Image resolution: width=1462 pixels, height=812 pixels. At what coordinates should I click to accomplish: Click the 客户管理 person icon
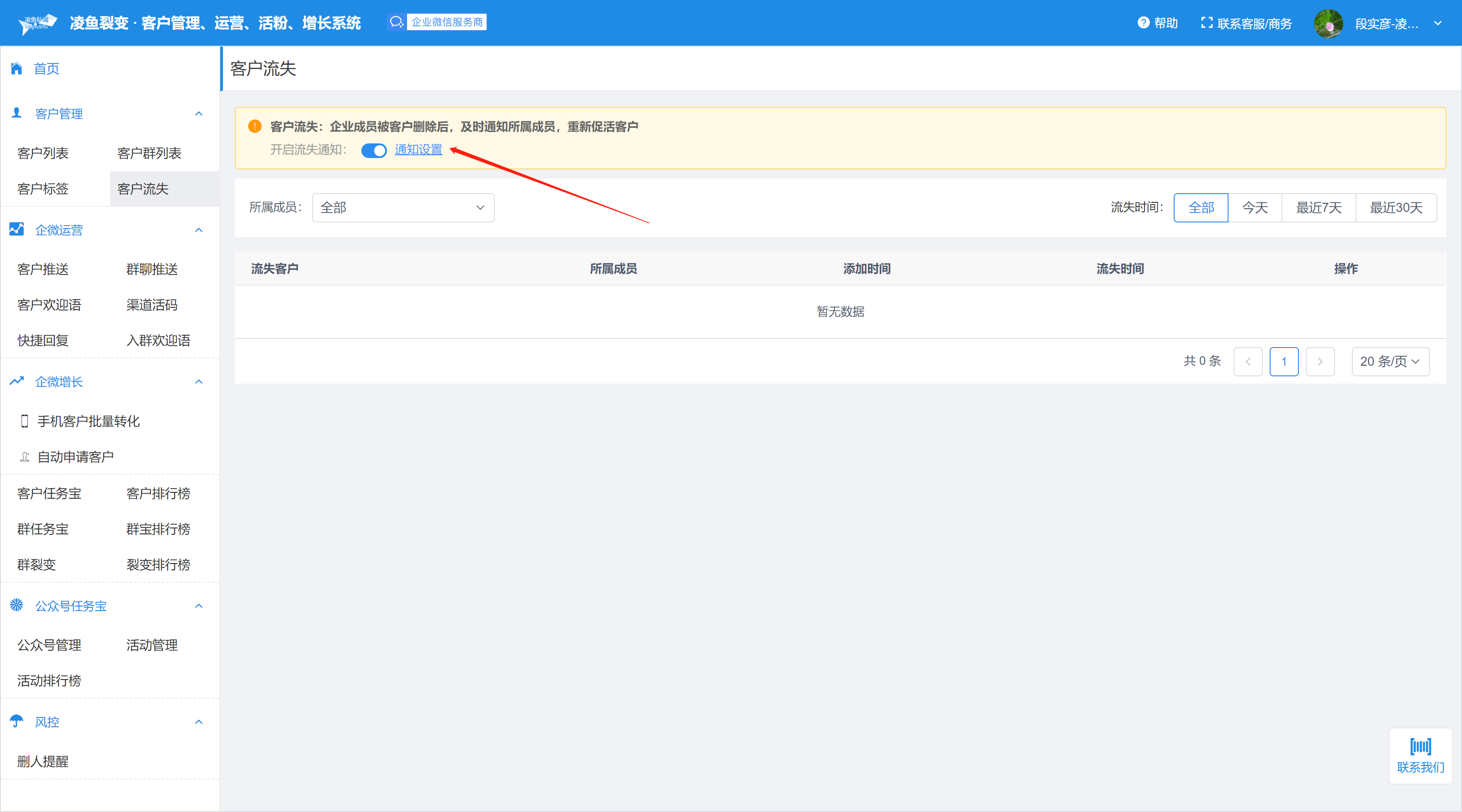[x=16, y=113]
